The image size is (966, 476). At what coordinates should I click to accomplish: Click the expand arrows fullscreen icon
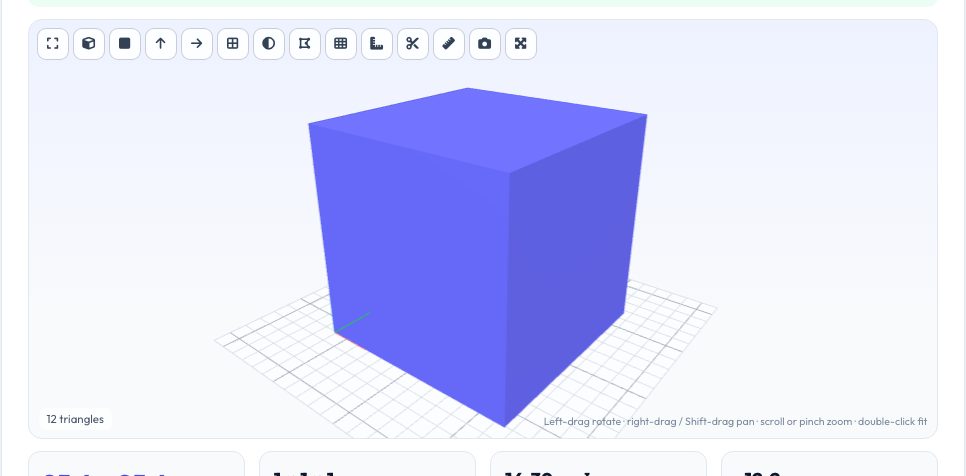(521, 44)
